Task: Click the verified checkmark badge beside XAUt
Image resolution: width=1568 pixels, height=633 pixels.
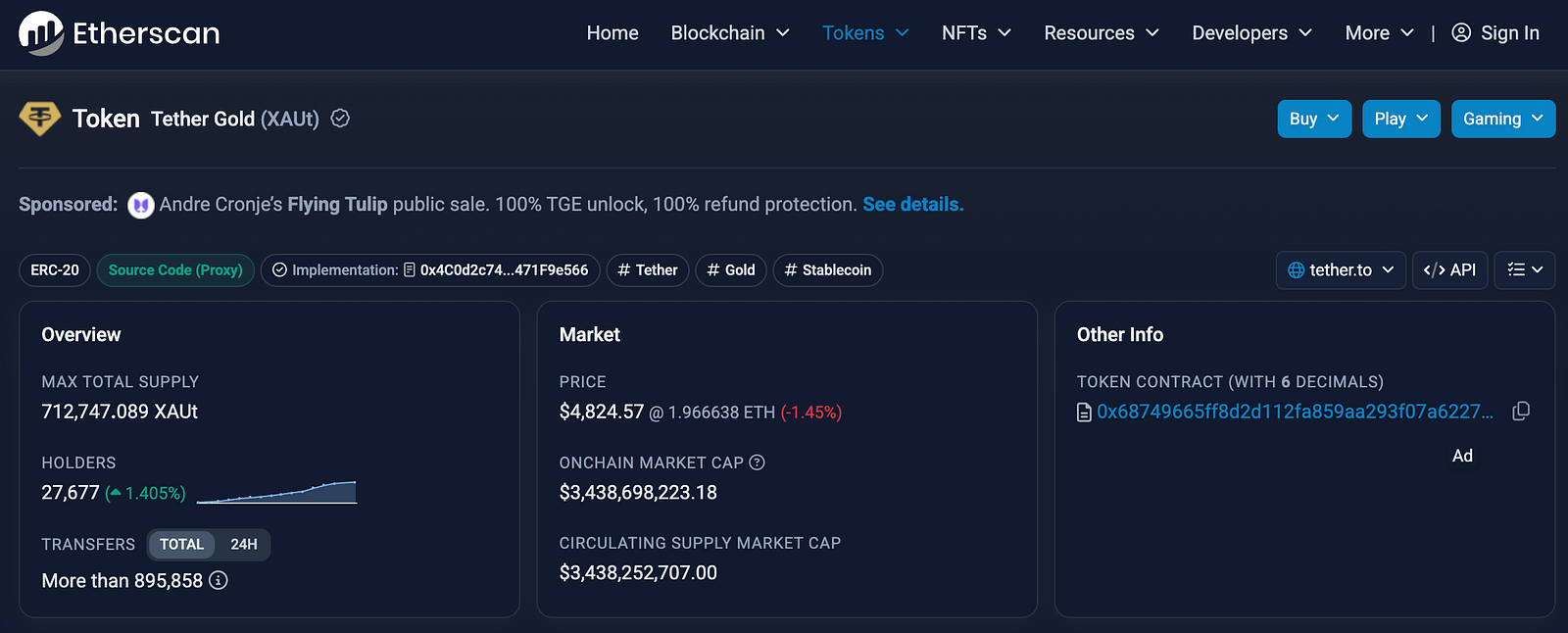Action: [340, 119]
